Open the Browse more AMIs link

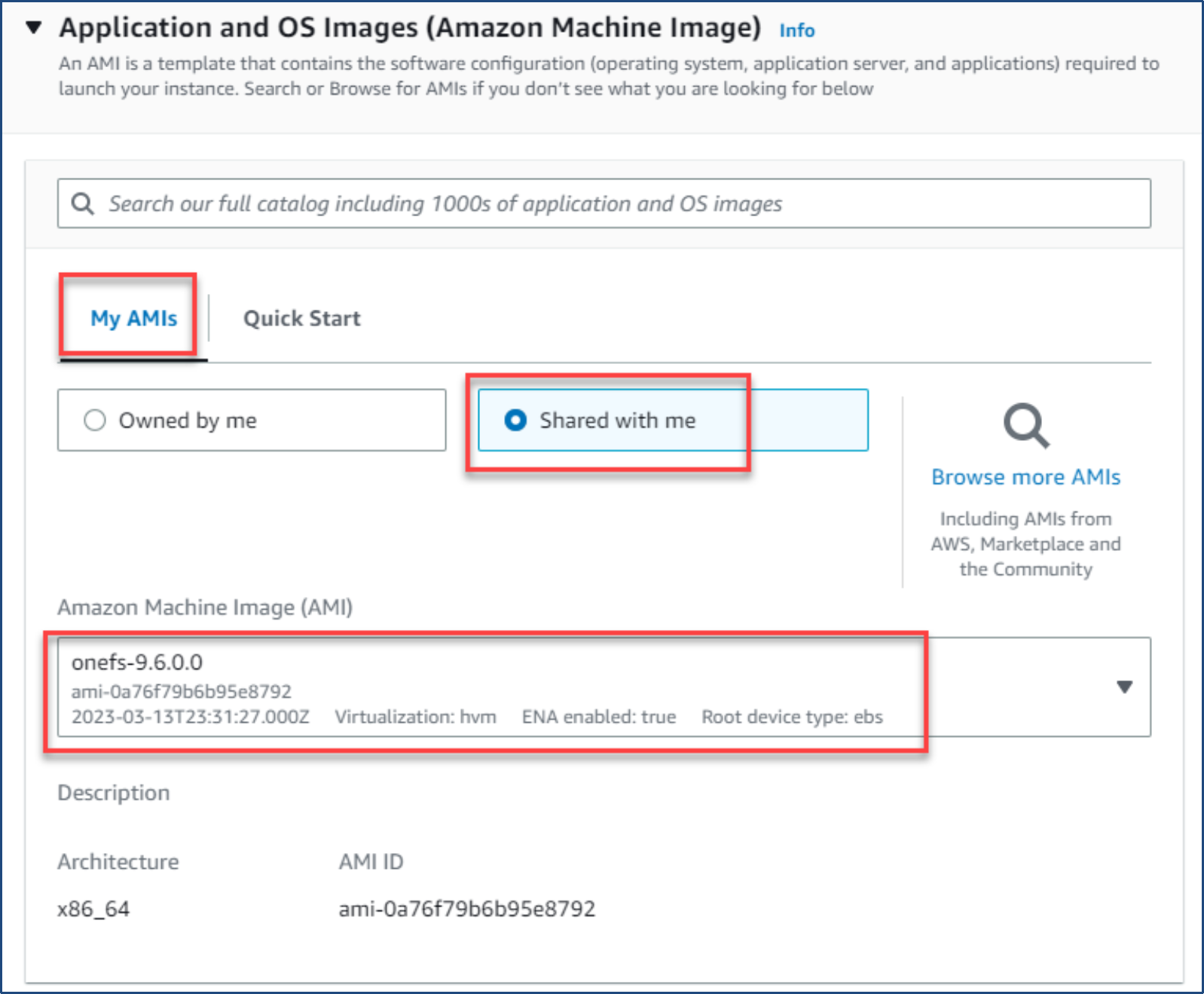click(1026, 477)
